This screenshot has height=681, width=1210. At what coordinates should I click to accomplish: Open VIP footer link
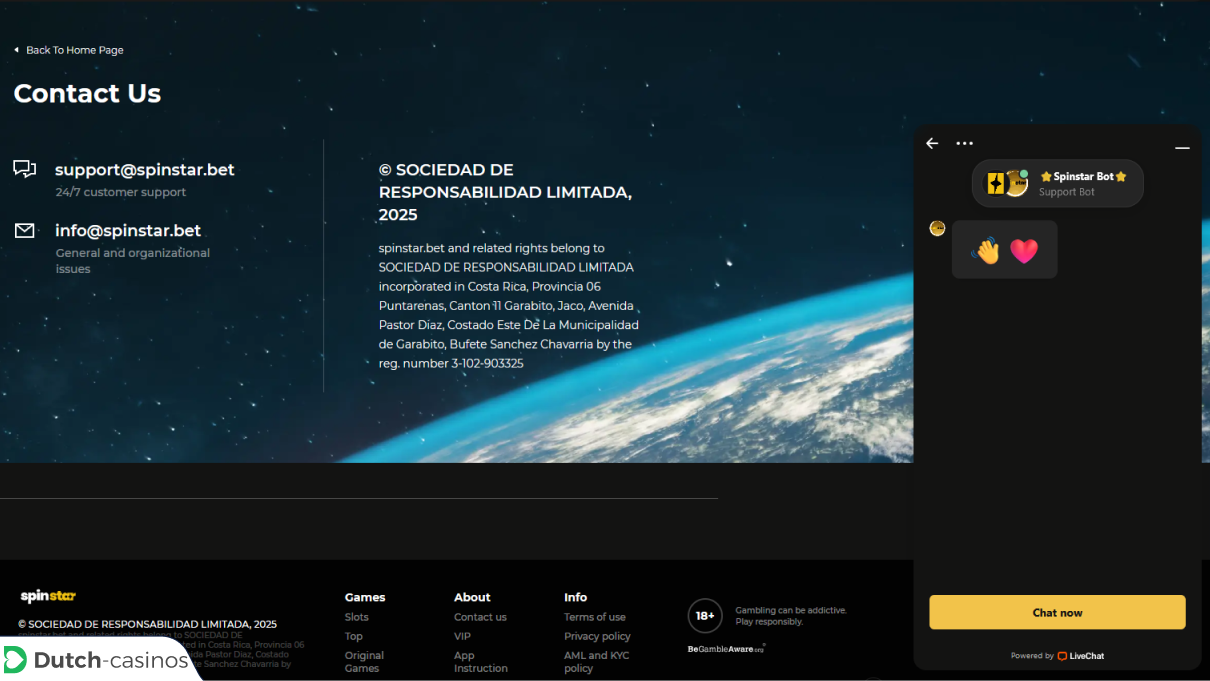pyautogui.click(x=462, y=636)
